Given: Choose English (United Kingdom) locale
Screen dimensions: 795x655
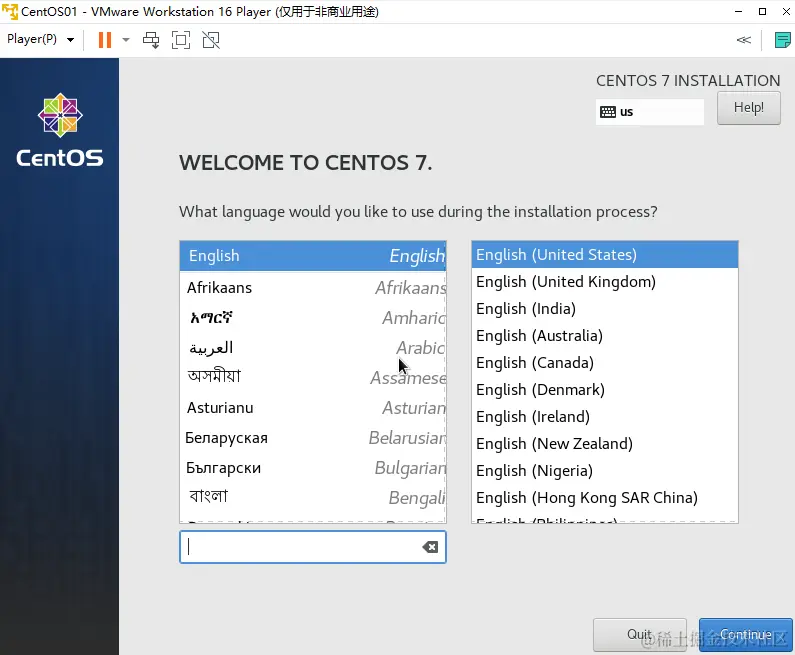Looking at the screenshot, I should point(604,282).
